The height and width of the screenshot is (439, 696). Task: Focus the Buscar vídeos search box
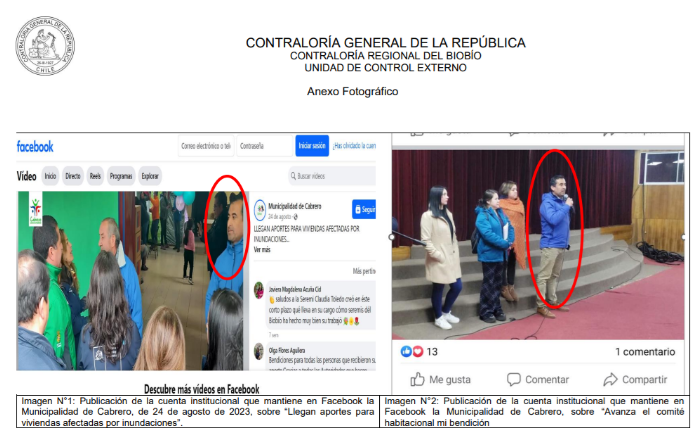[332, 176]
